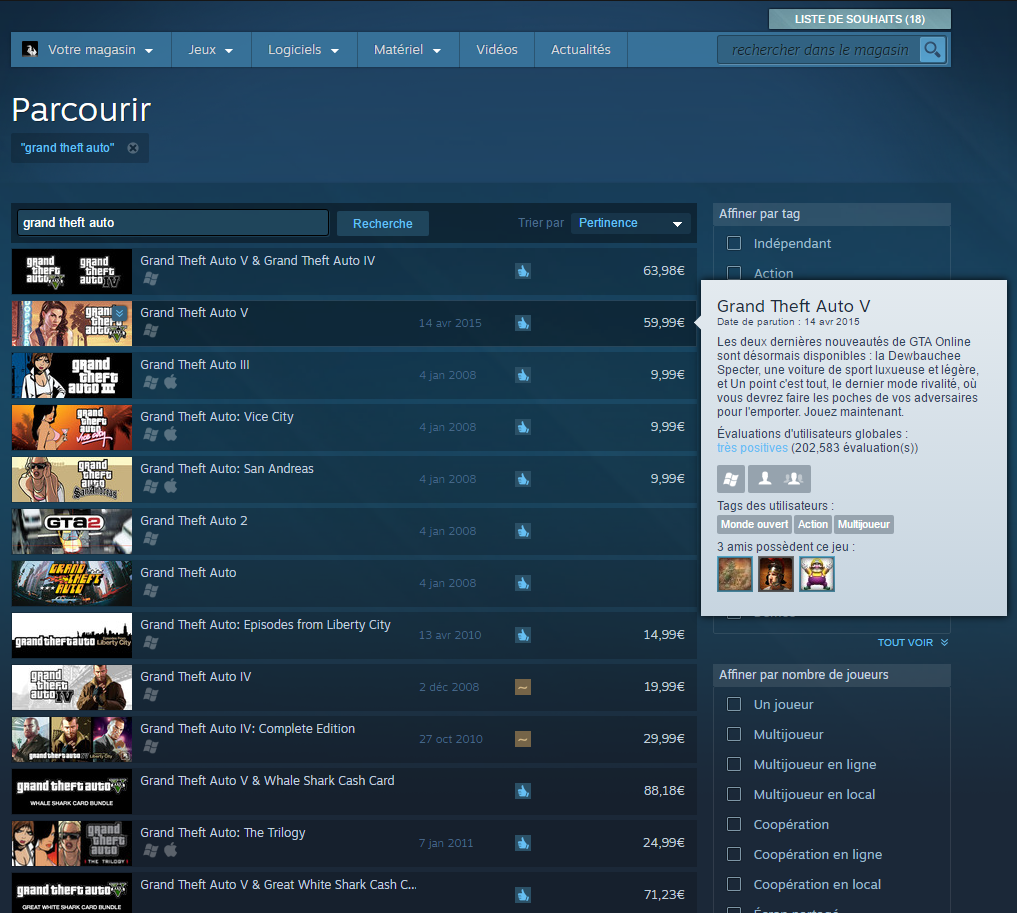
Task: Enable the Un joueur filter
Action: pos(734,704)
